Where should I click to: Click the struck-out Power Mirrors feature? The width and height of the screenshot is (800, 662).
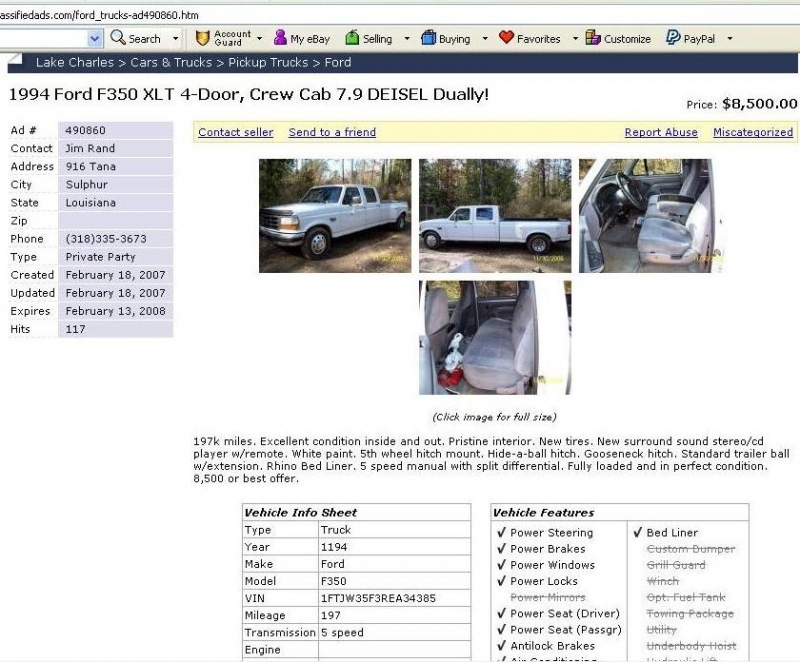[x=548, y=597]
